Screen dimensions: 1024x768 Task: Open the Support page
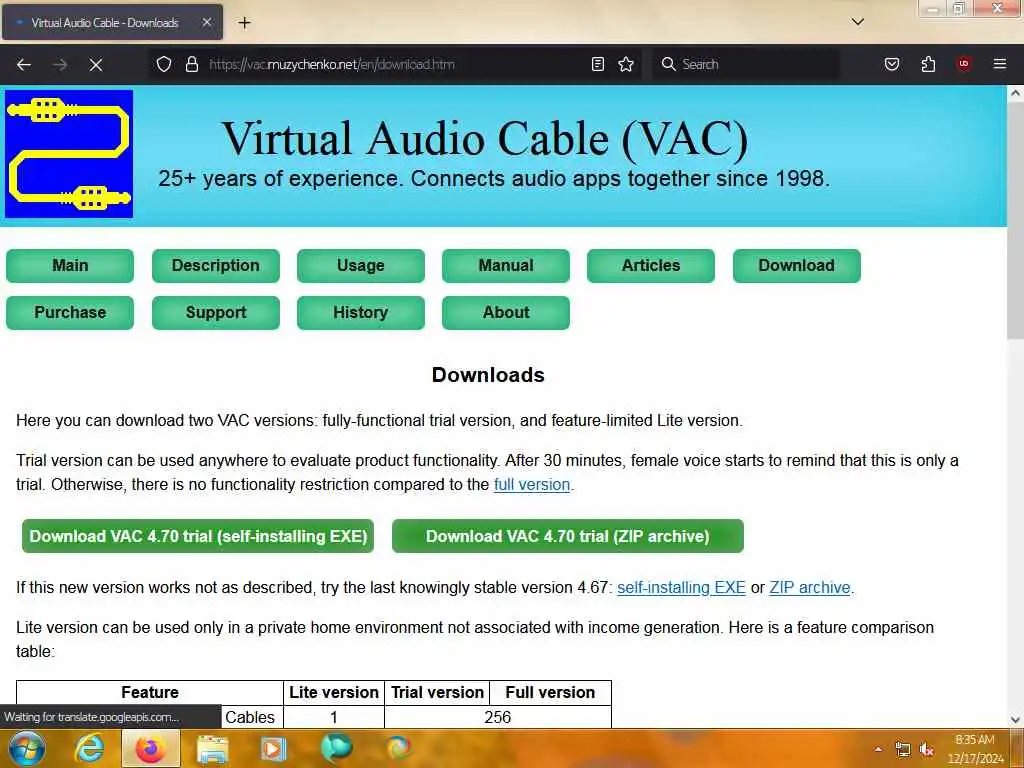(216, 313)
